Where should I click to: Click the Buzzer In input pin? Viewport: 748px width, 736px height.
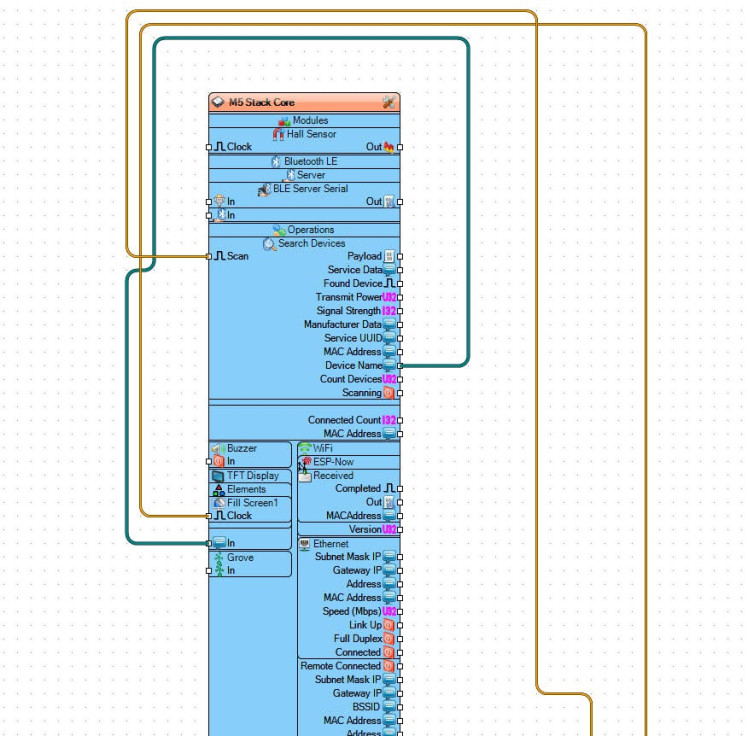click(209, 462)
